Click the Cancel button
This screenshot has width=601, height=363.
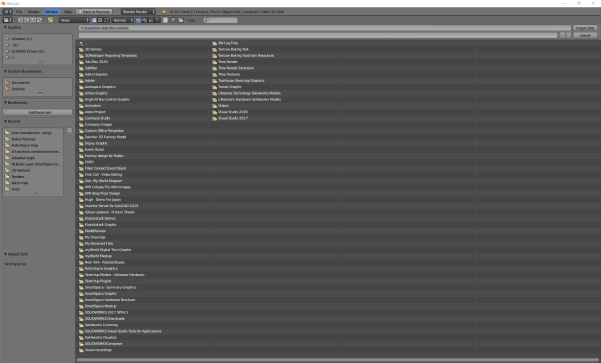585,35
